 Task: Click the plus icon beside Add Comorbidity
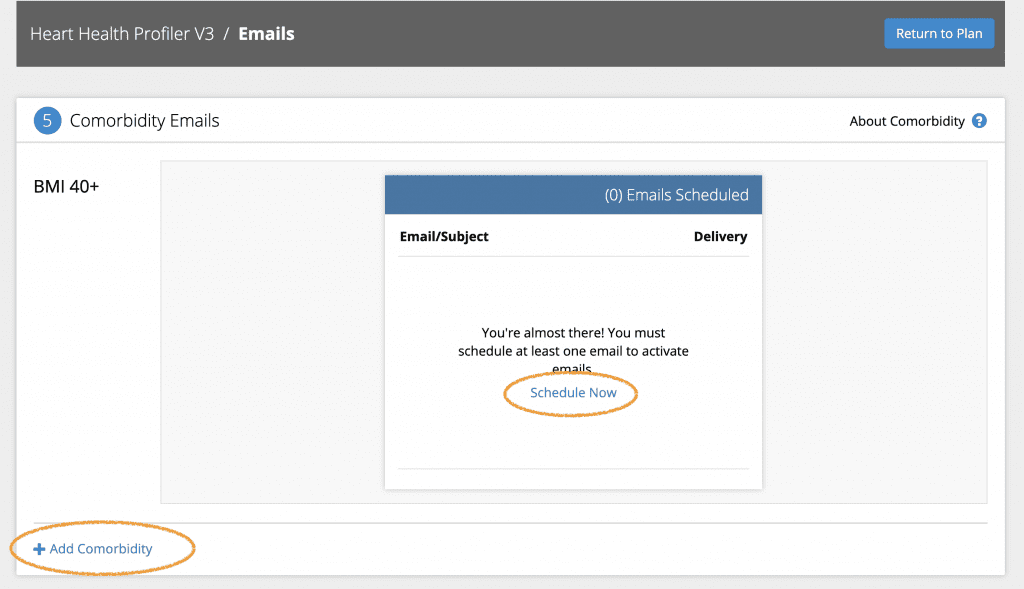click(39, 549)
